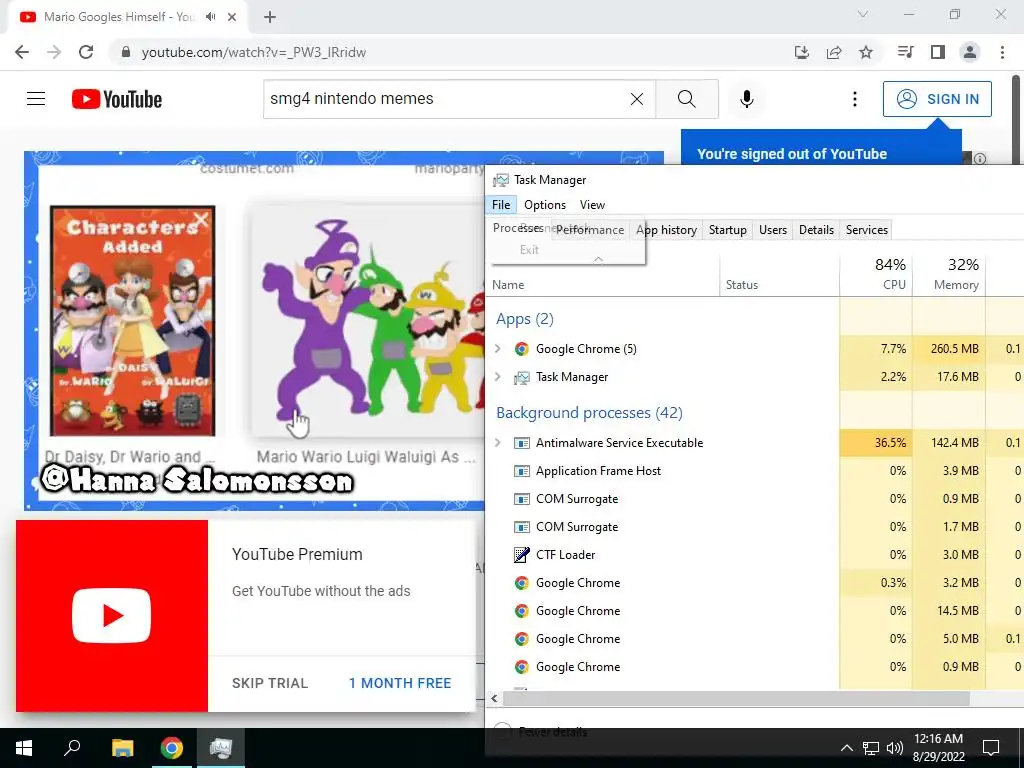This screenshot has width=1024, height=768.
Task: Go to YouTube home via logo
Action: [x=117, y=99]
